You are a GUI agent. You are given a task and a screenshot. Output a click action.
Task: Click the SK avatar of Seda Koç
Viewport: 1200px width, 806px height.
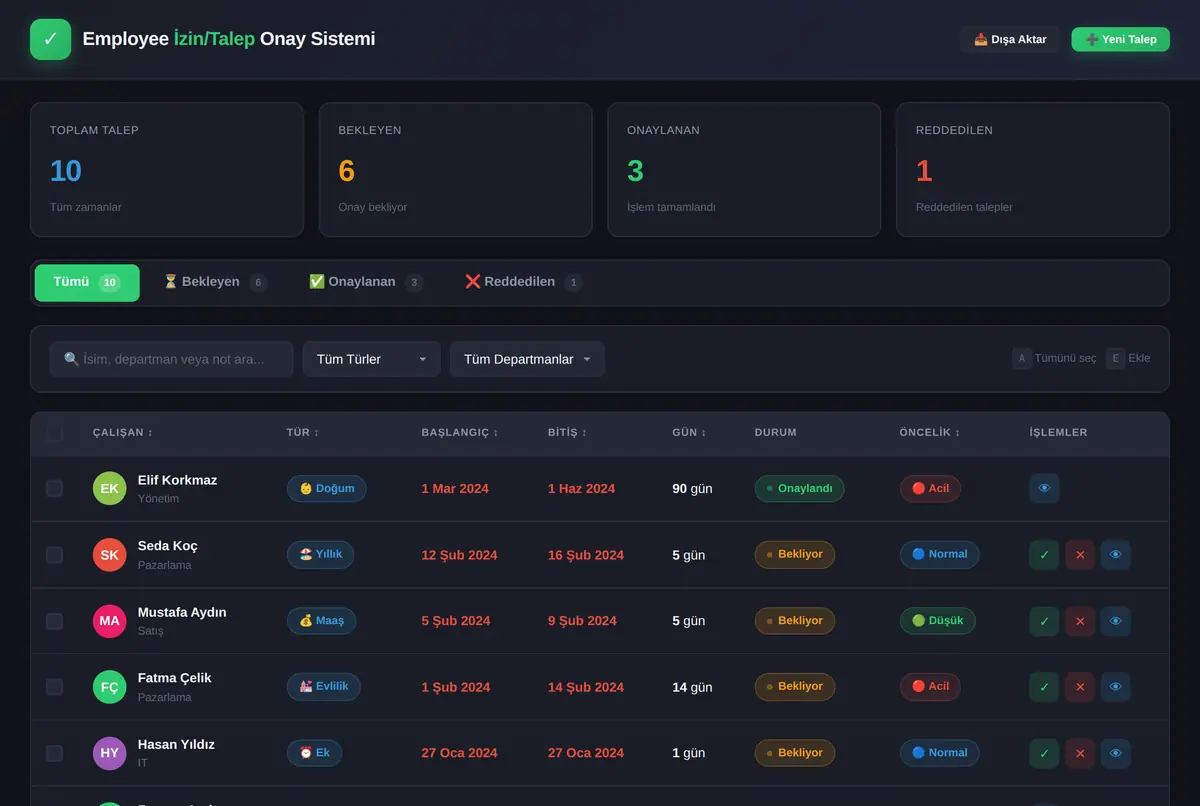point(110,555)
